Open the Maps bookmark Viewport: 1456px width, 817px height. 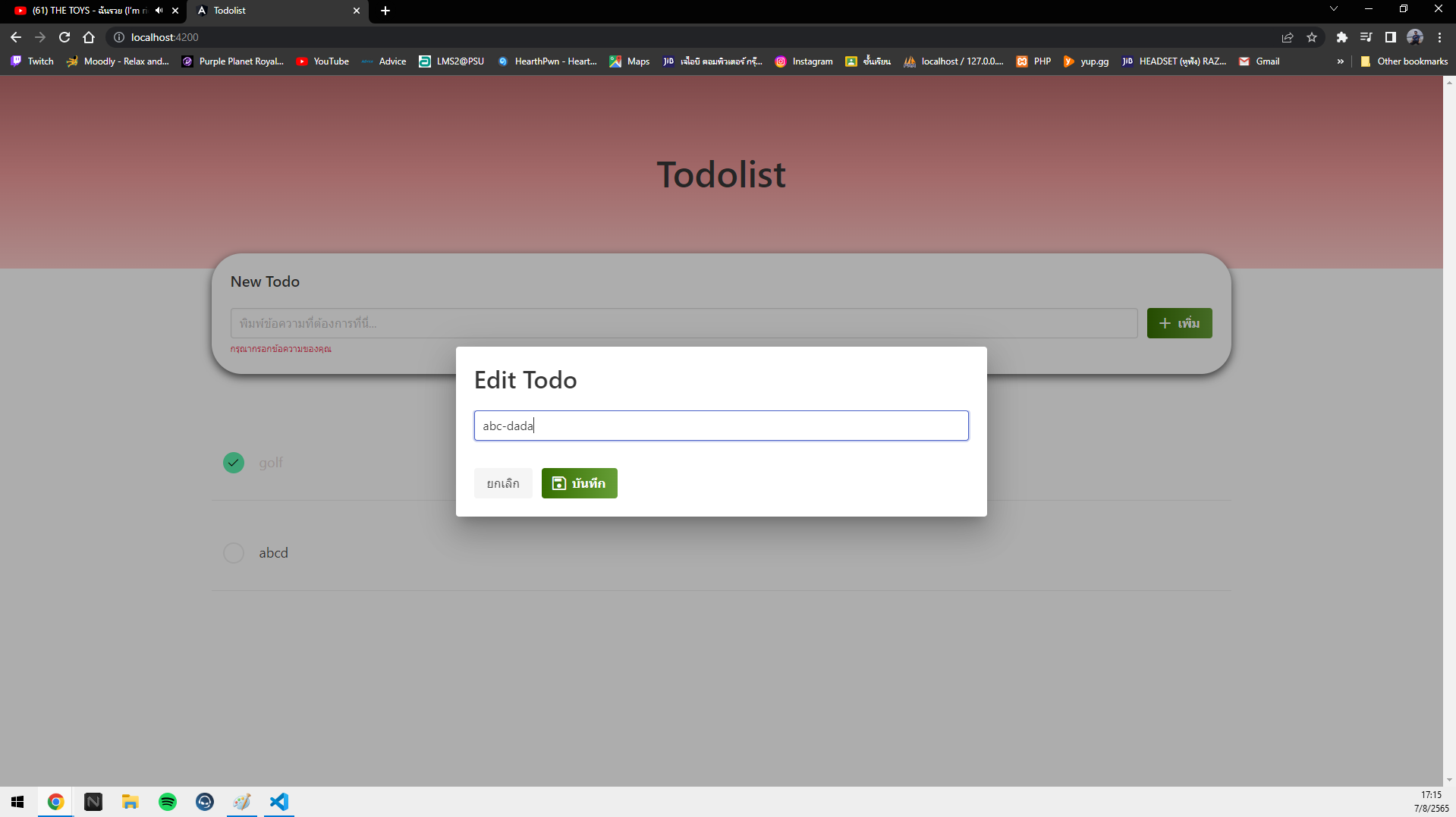(630, 61)
